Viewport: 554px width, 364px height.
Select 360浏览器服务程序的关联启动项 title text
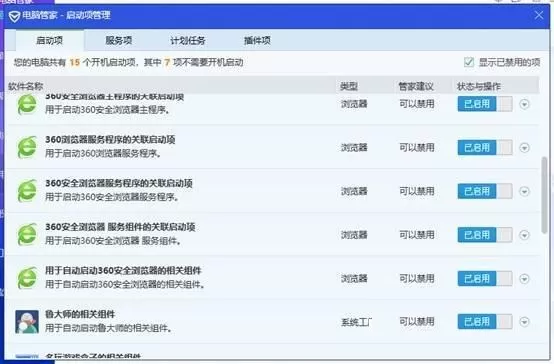[x=110, y=140]
